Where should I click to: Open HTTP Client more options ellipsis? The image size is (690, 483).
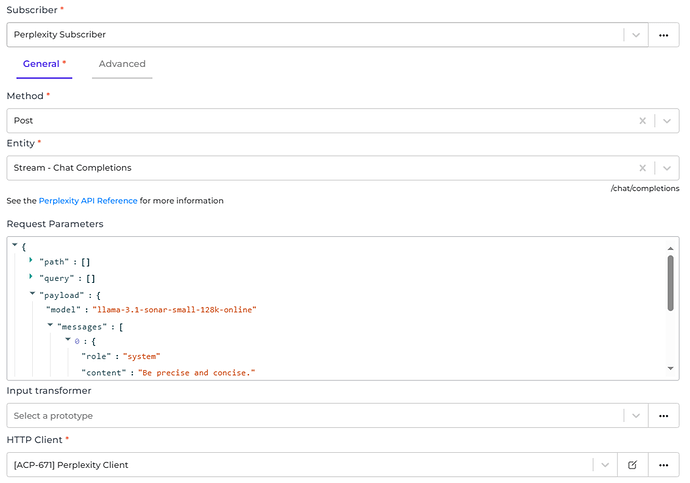(x=663, y=465)
